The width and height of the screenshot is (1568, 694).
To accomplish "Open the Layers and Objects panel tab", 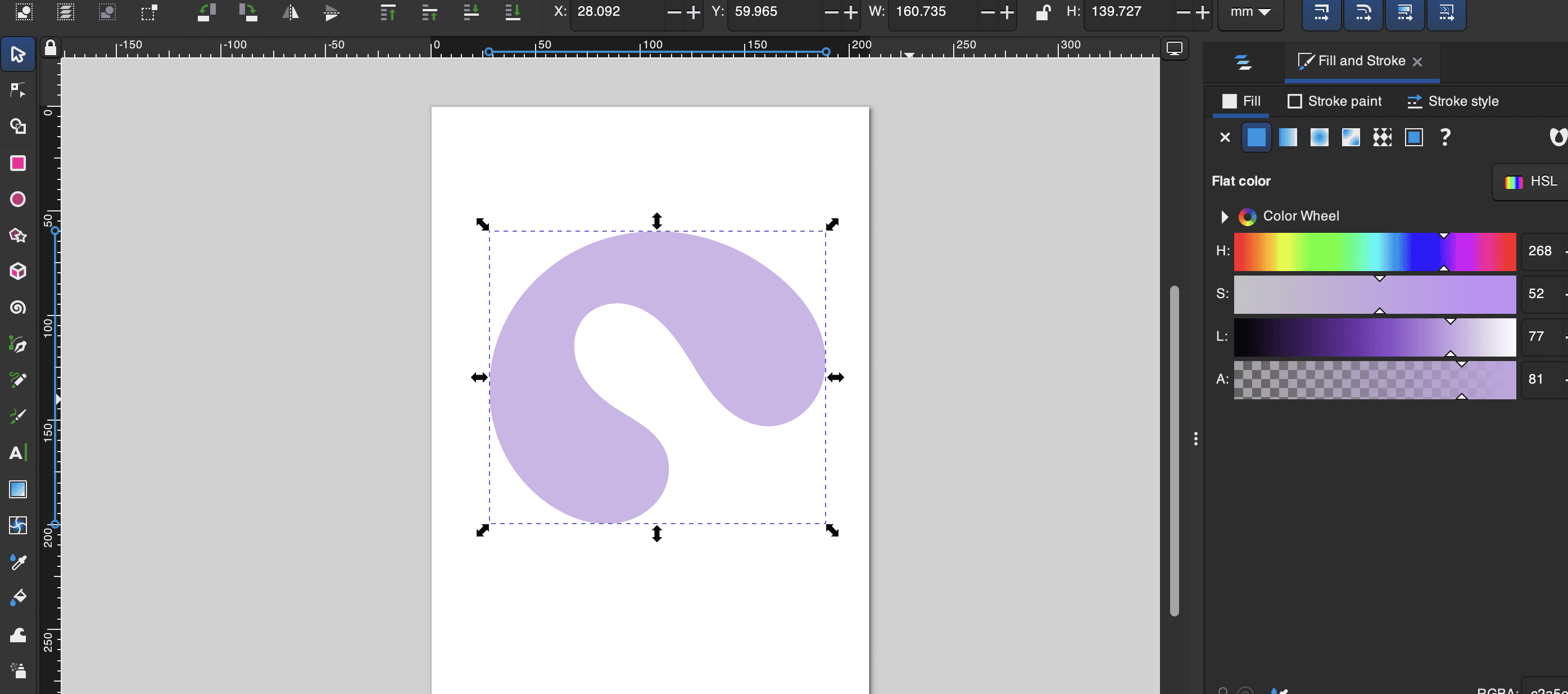I will (1243, 61).
